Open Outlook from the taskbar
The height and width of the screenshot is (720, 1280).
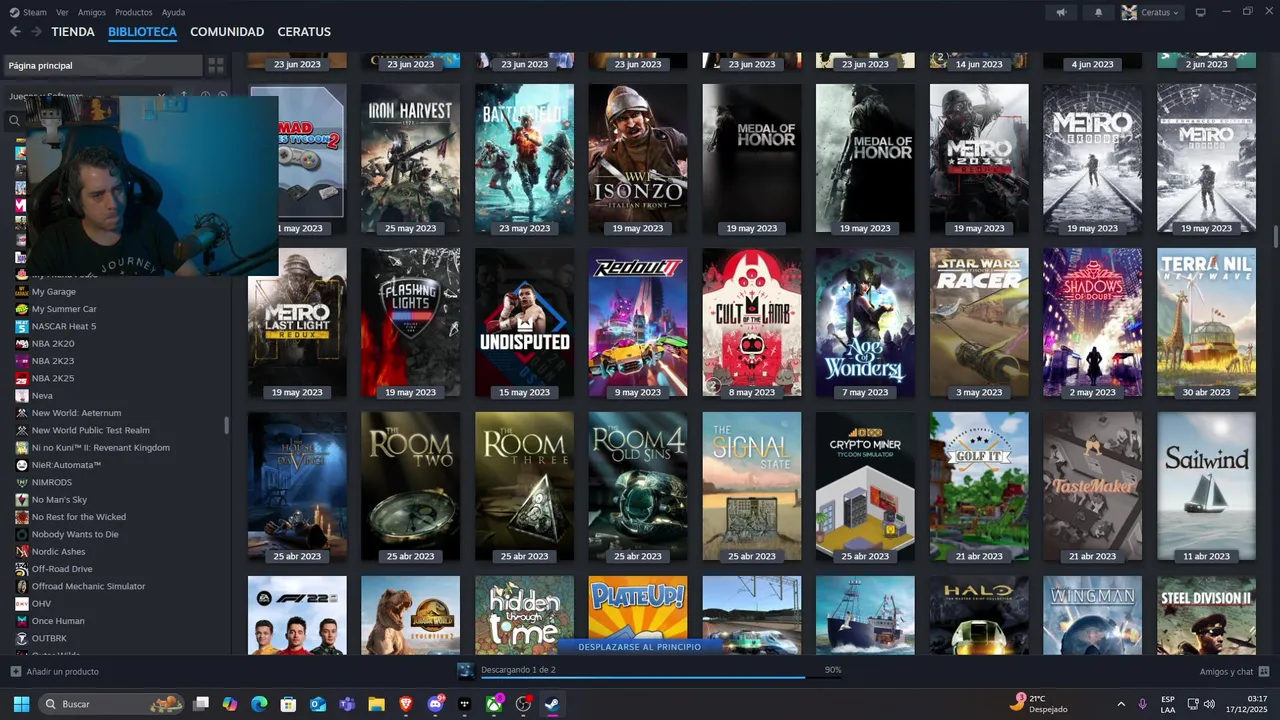coord(318,704)
